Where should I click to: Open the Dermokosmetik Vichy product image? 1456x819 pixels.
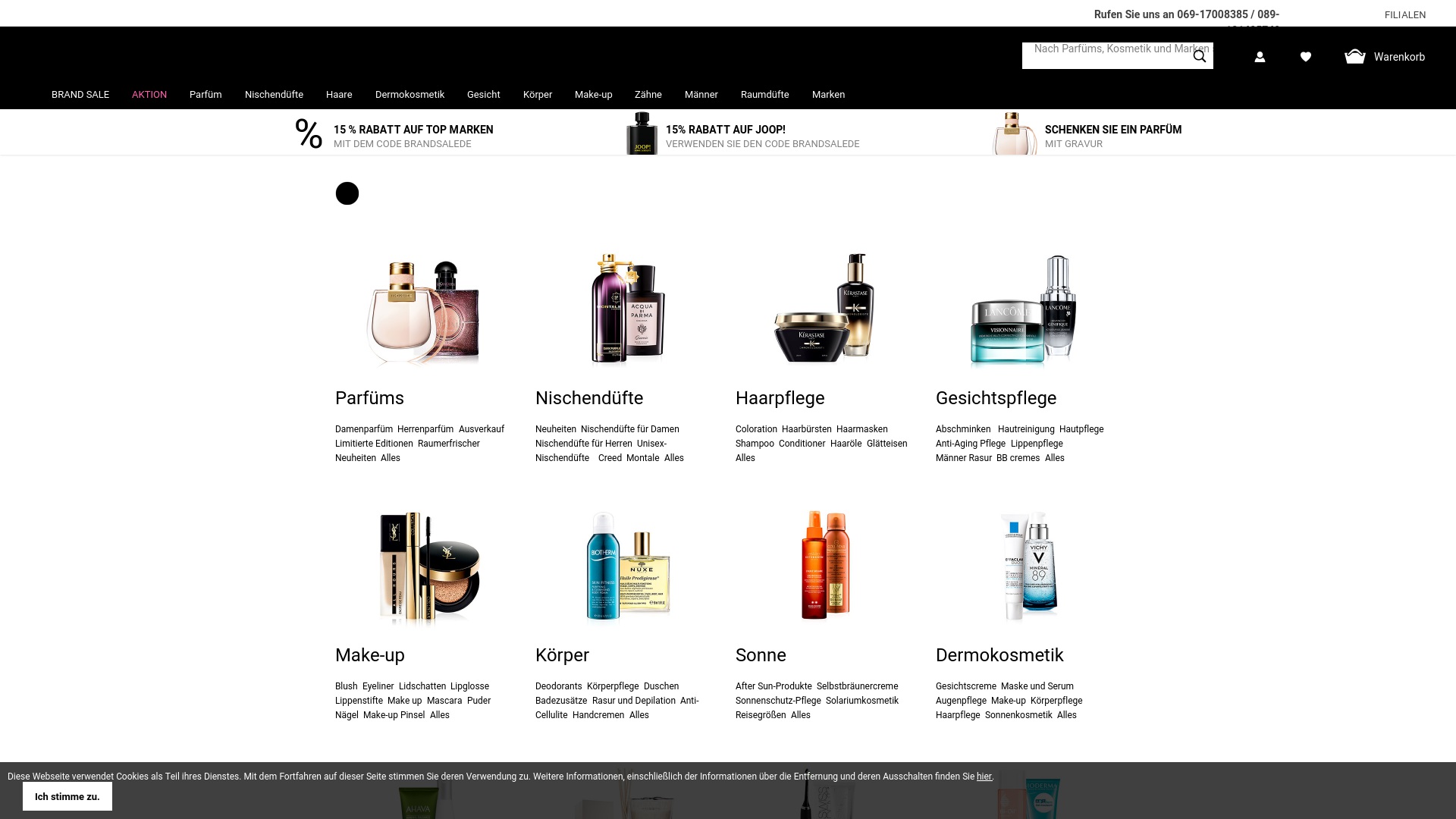pyautogui.click(x=1030, y=567)
